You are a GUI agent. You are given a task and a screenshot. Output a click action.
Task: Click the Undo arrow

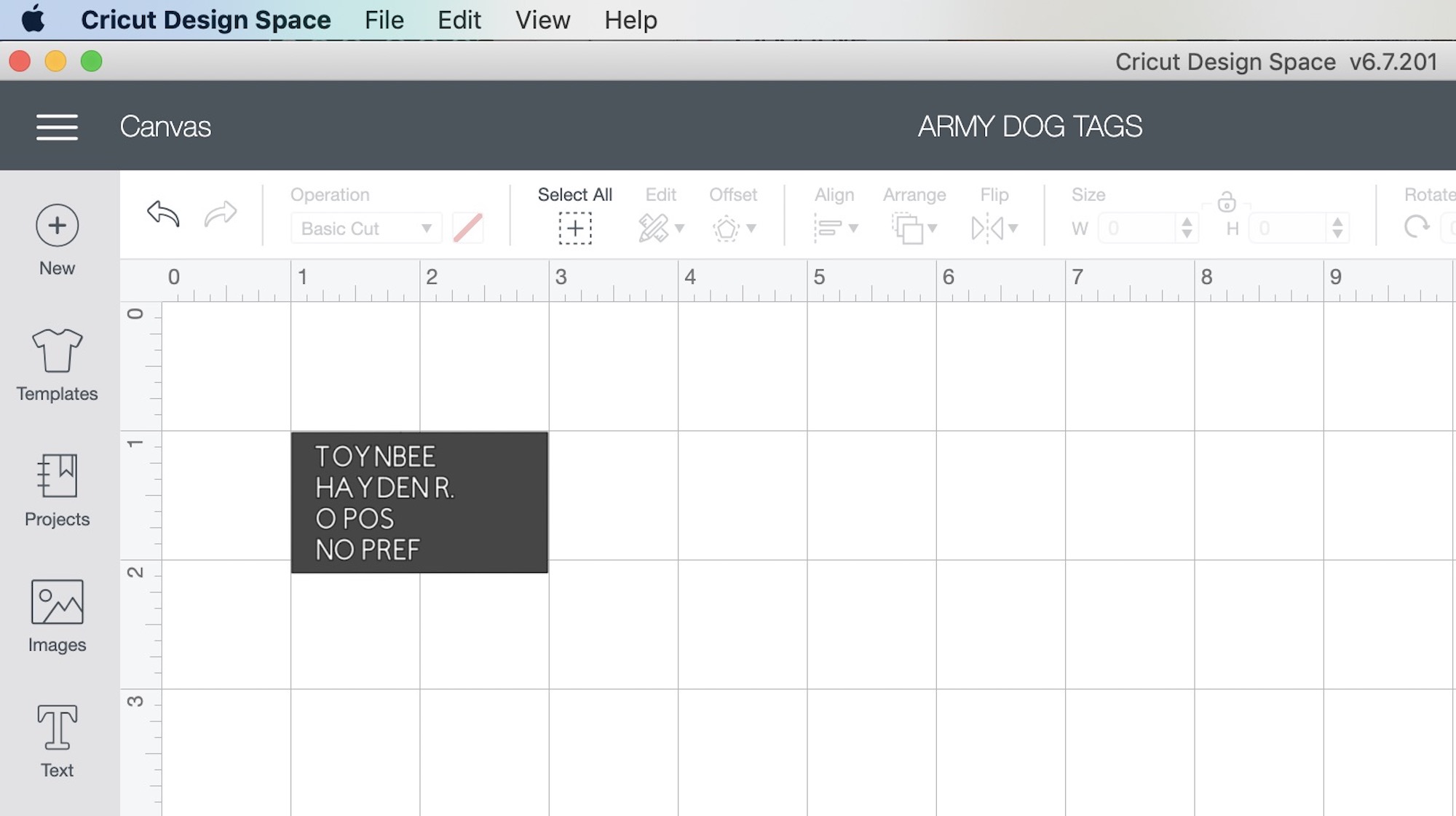coord(163,214)
